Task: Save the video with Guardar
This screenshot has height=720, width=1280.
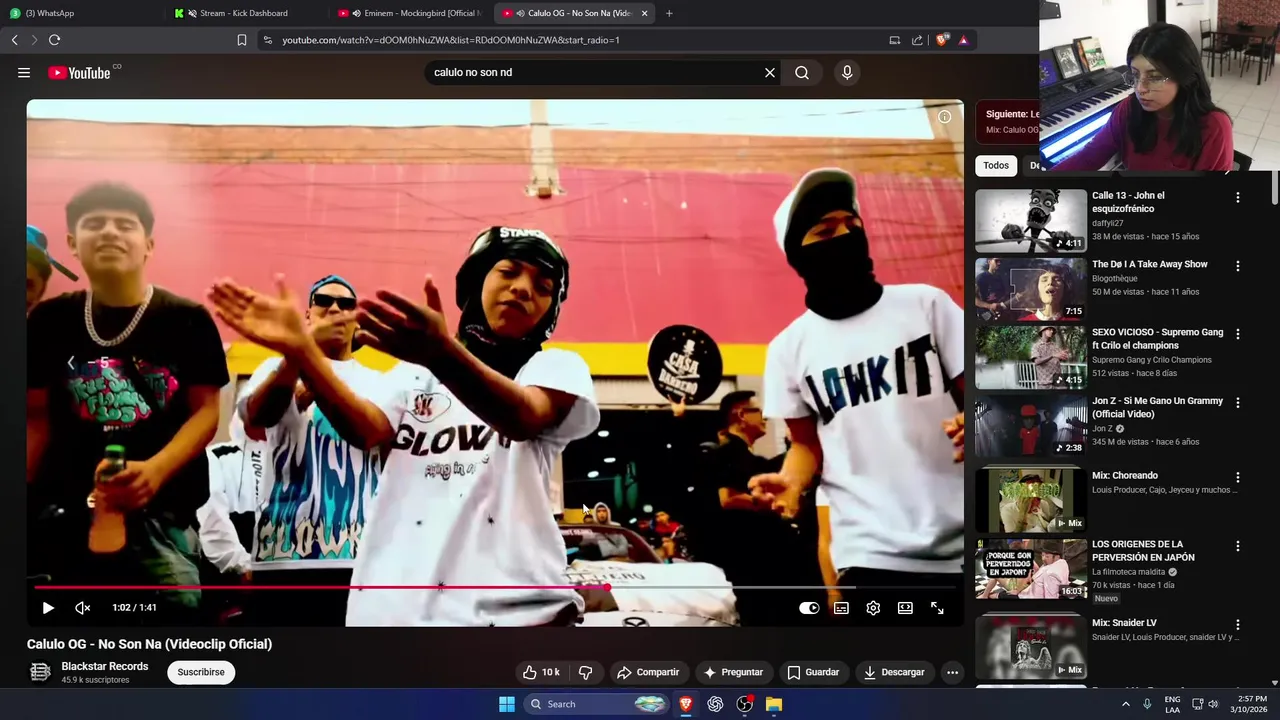Action: pos(813,672)
